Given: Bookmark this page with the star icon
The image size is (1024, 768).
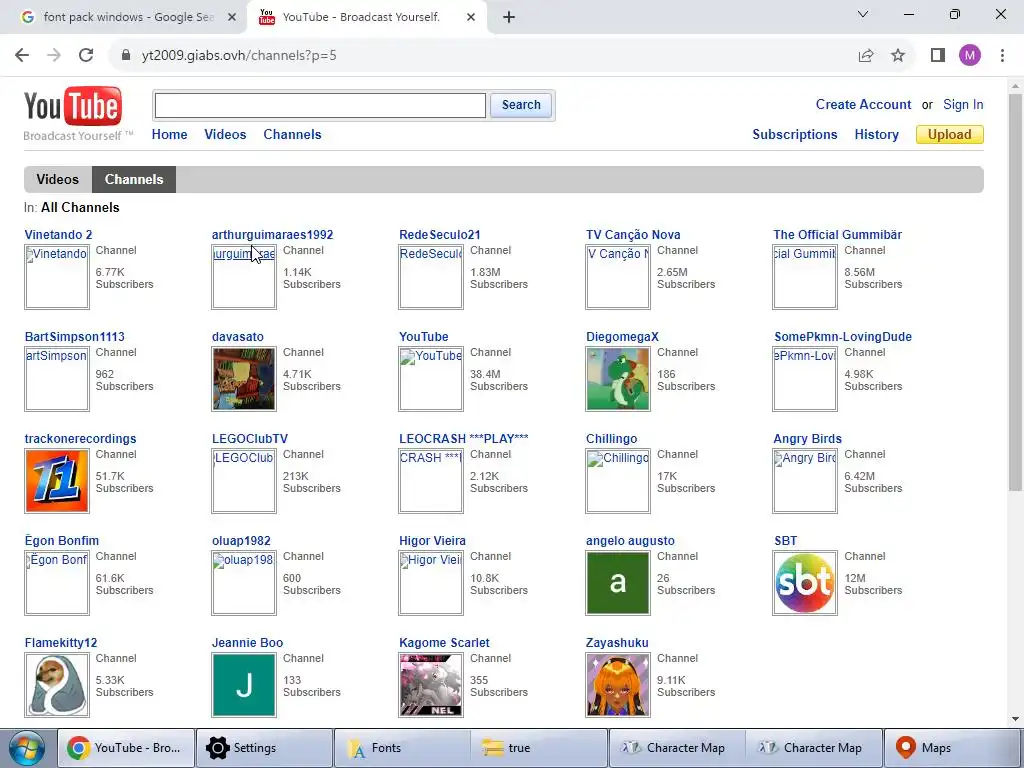Looking at the screenshot, I should pyautogui.click(x=898, y=56).
